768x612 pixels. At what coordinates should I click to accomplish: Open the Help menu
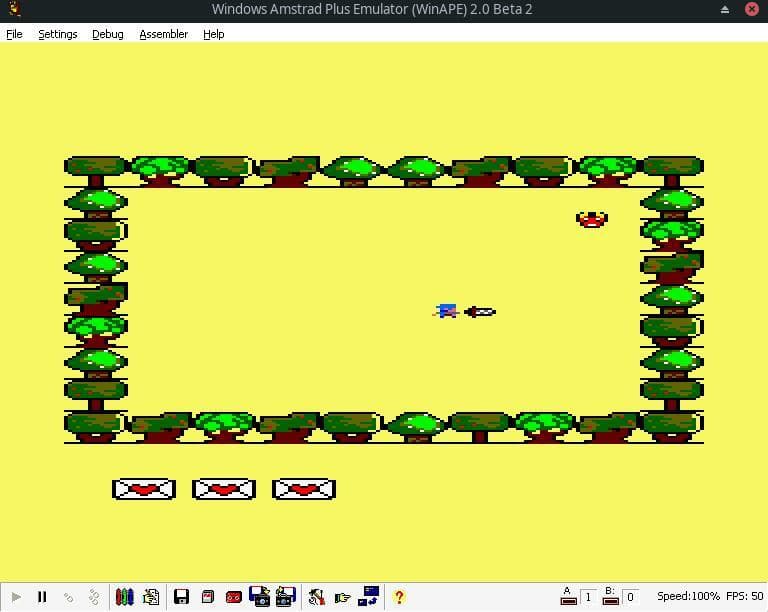[214, 34]
